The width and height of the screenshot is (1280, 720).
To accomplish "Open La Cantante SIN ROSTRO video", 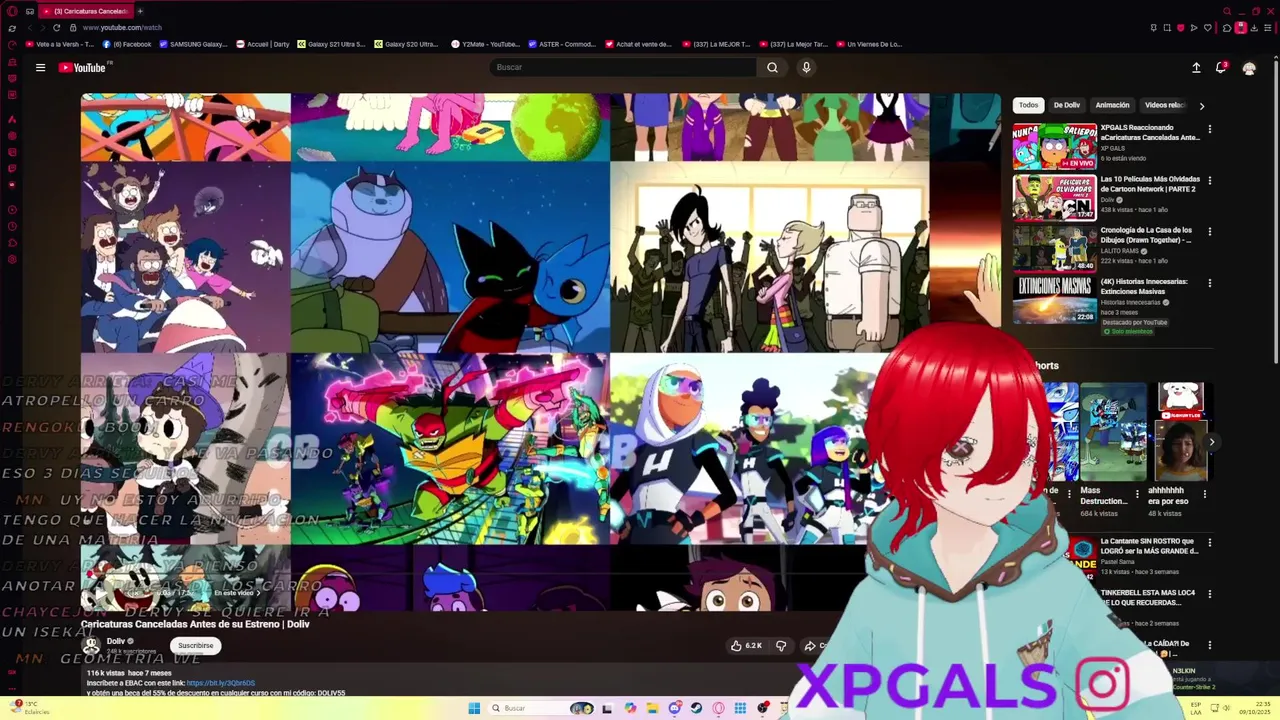I will coord(1149,546).
